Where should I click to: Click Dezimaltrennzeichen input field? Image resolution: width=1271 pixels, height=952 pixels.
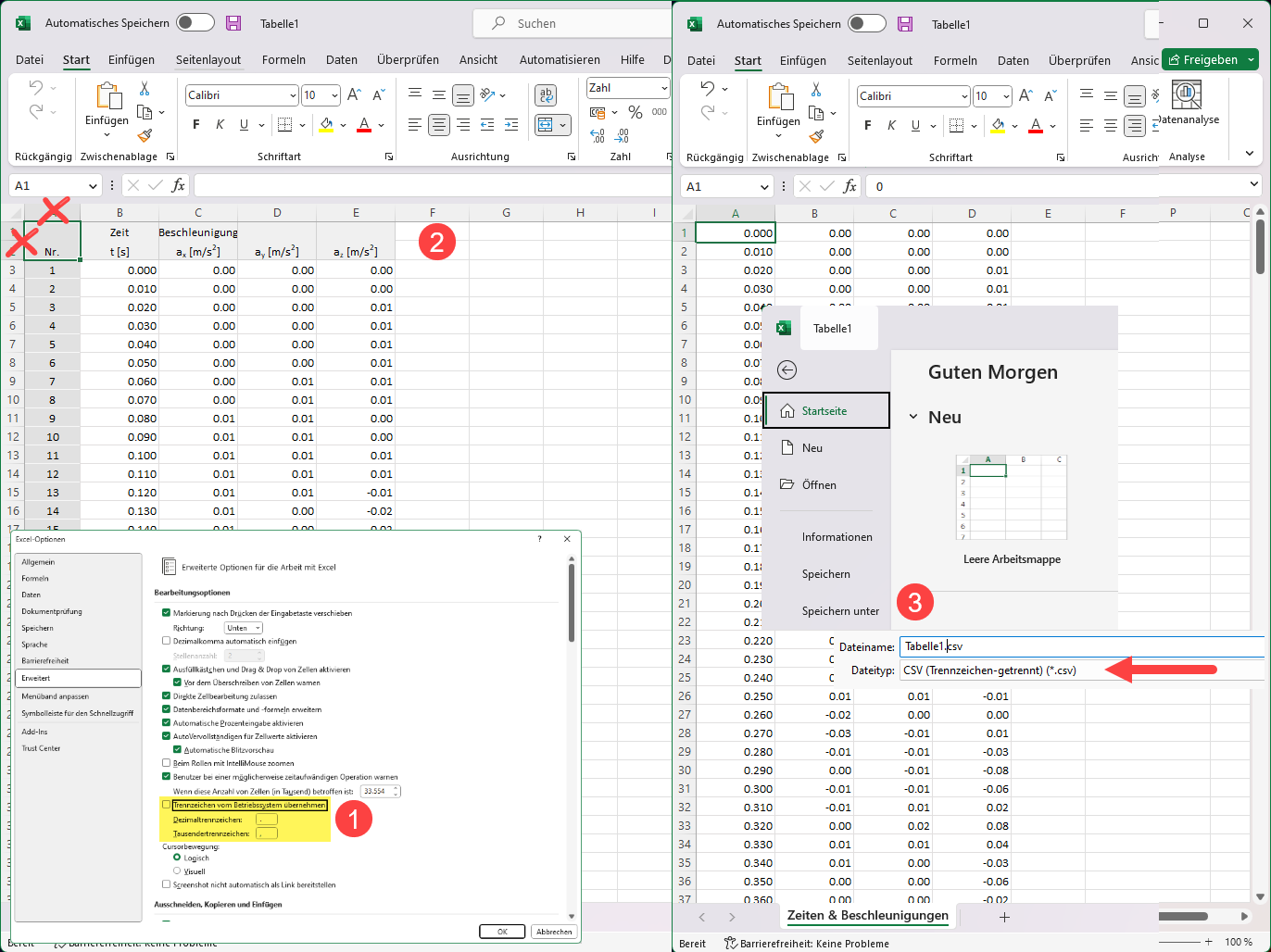coord(267,820)
